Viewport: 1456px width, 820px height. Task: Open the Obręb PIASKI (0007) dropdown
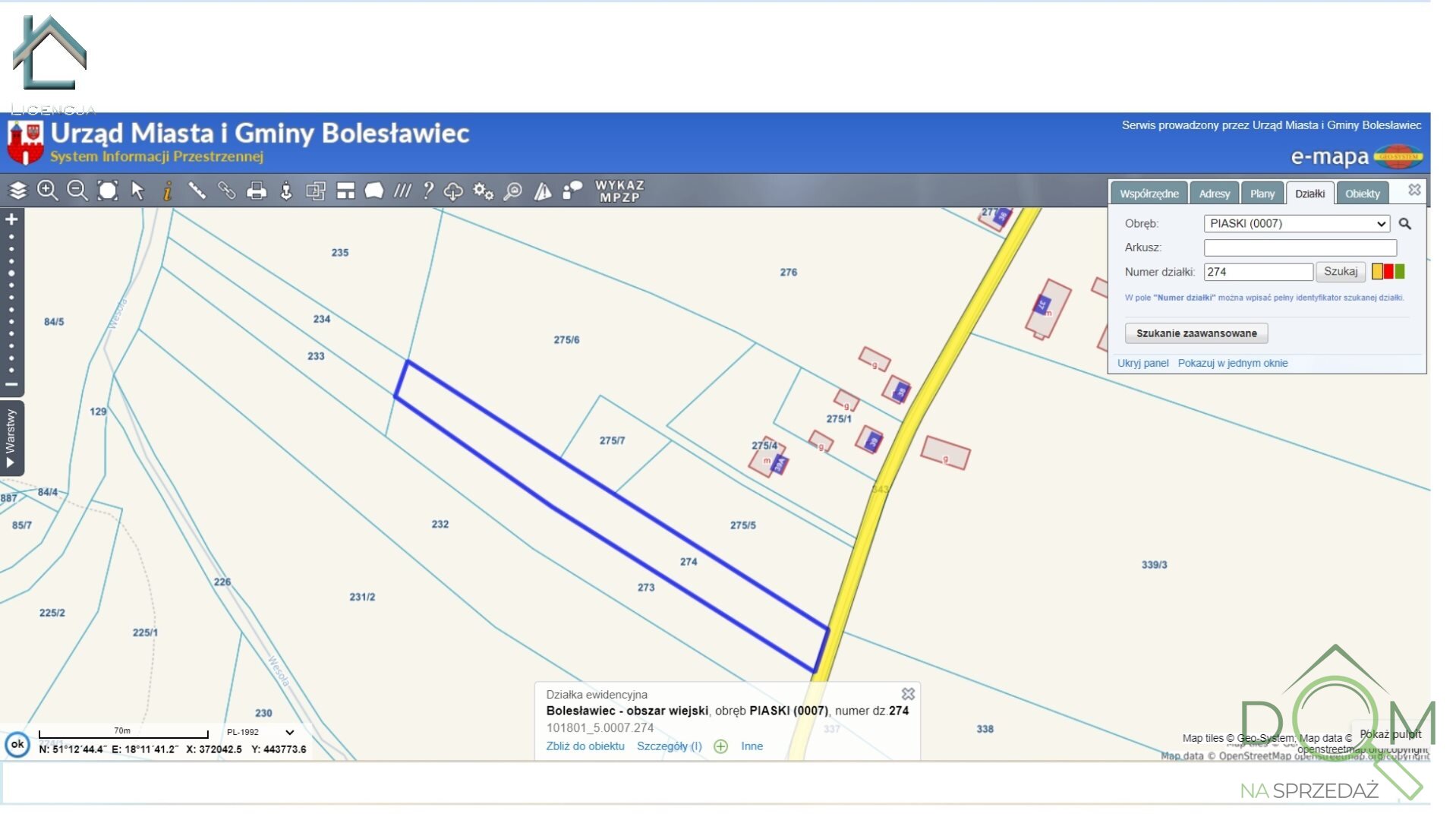pos(1296,224)
